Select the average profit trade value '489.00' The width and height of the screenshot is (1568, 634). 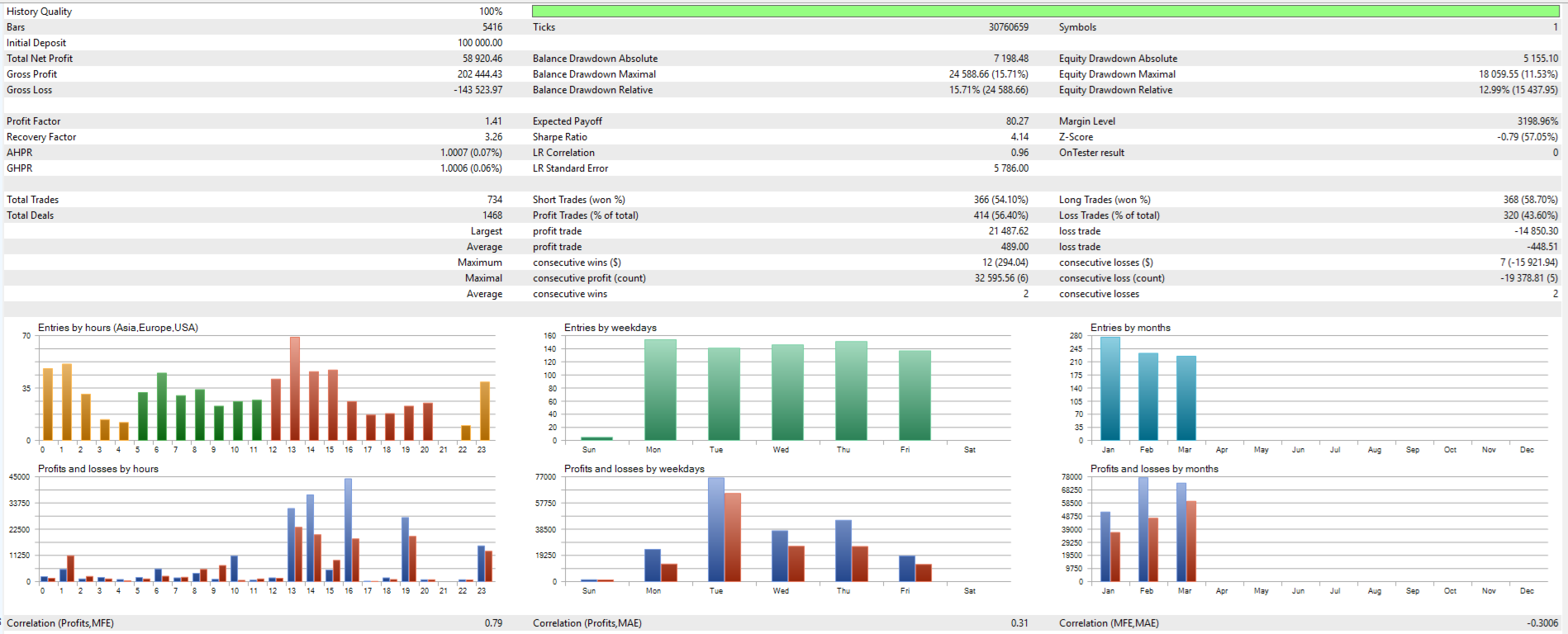point(1014,247)
